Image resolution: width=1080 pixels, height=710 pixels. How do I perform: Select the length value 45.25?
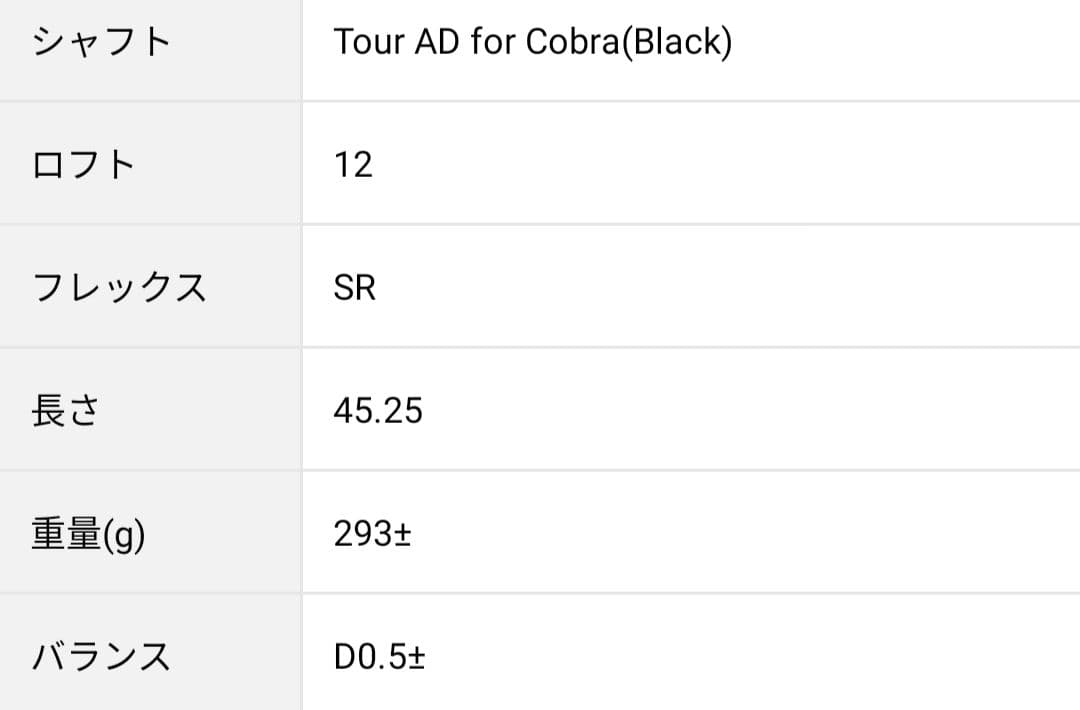coord(378,411)
